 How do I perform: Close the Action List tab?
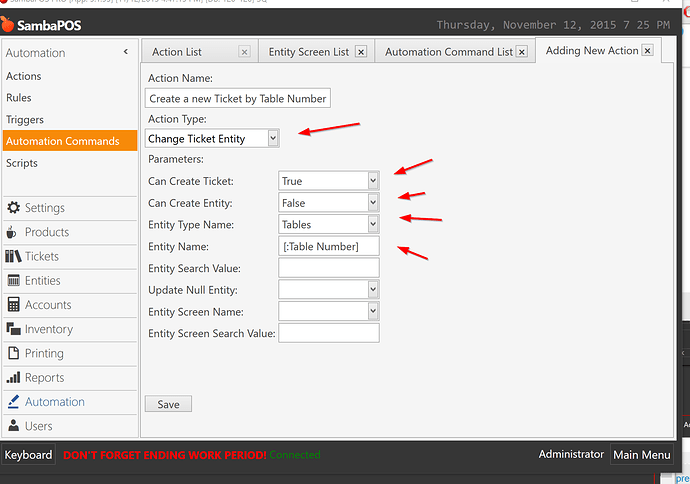pos(245,51)
